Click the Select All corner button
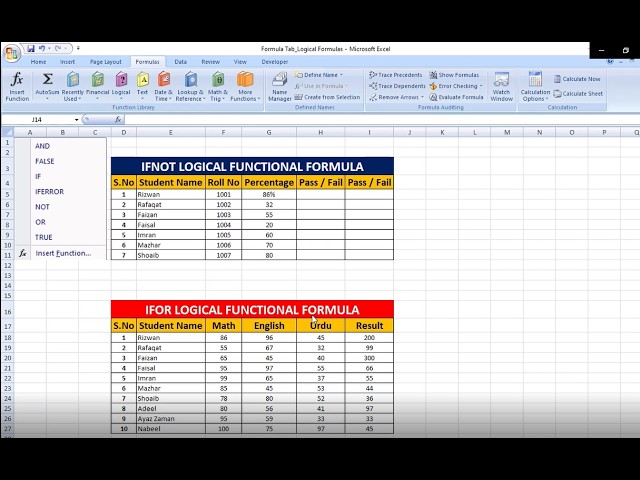Screen dimensions: 640x480 click(x=7, y=132)
